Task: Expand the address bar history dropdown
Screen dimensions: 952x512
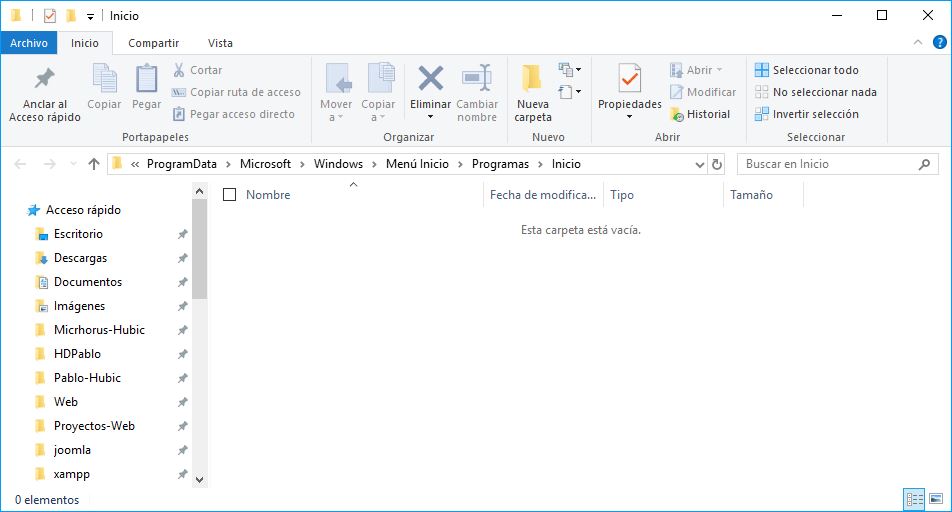Action: pyautogui.click(x=698, y=164)
